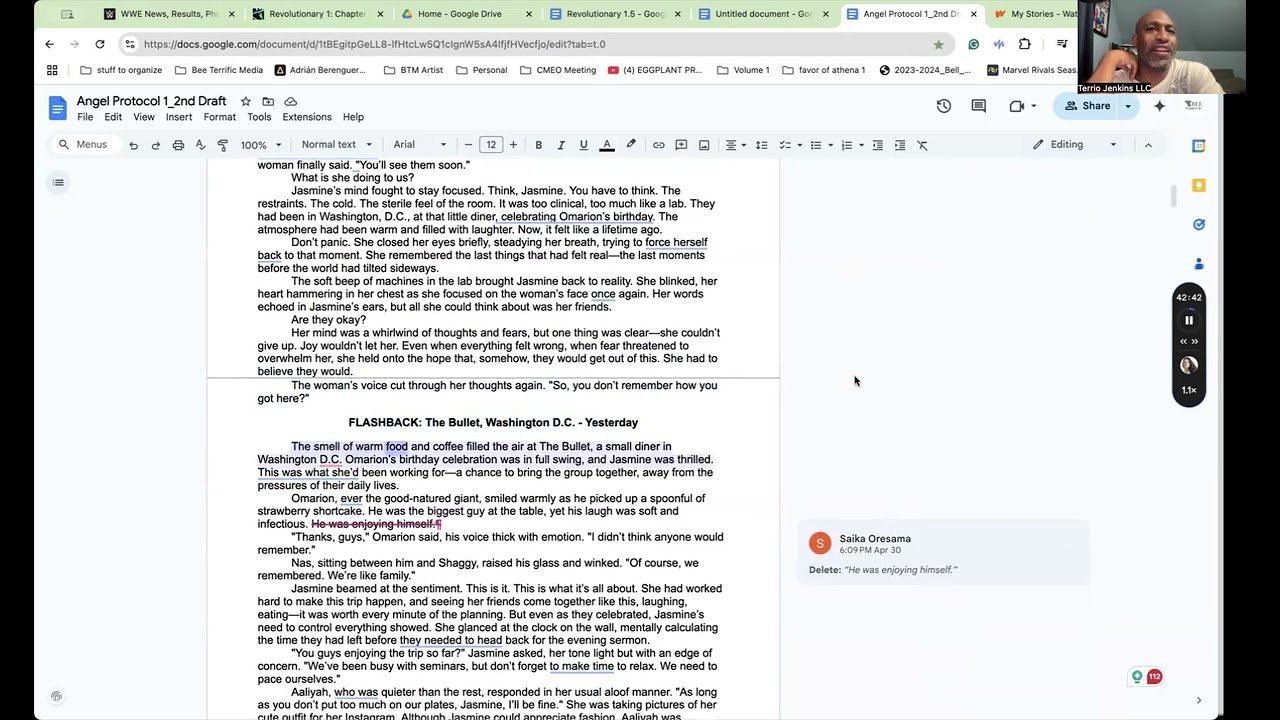1280x720 pixels.
Task: Open the zoom level dropdown
Action: tap(260, 145)
